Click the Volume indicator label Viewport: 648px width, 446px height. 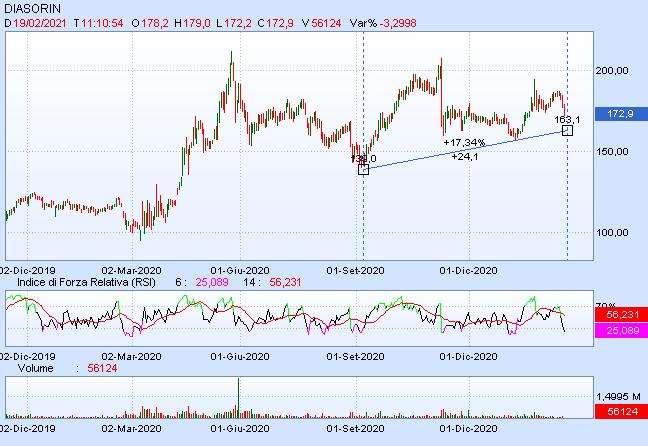point(36,368)
